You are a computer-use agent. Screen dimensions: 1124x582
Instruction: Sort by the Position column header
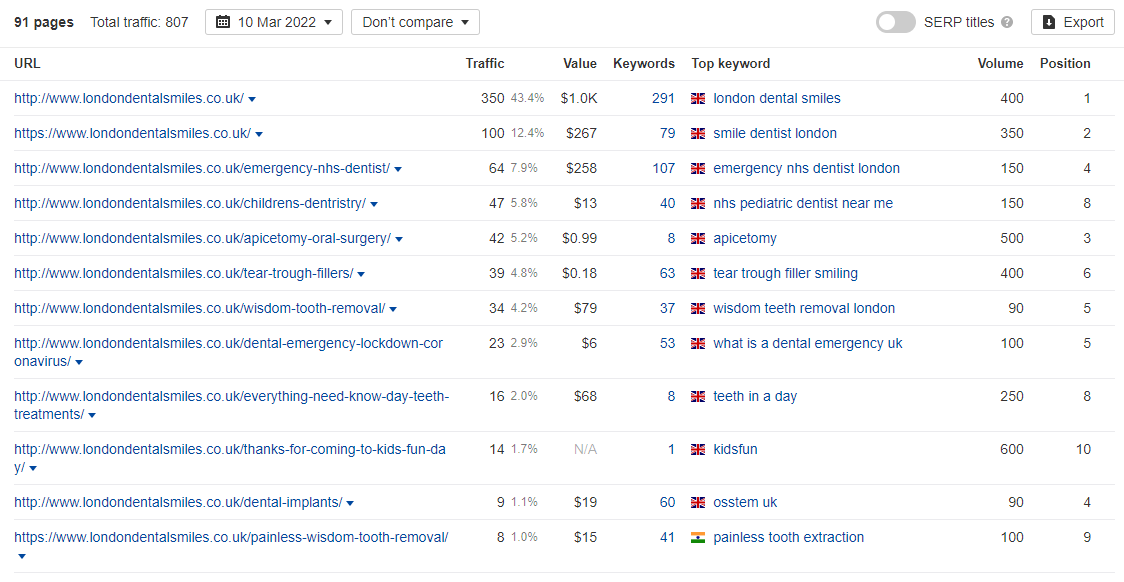click(x=1065, y=64)
